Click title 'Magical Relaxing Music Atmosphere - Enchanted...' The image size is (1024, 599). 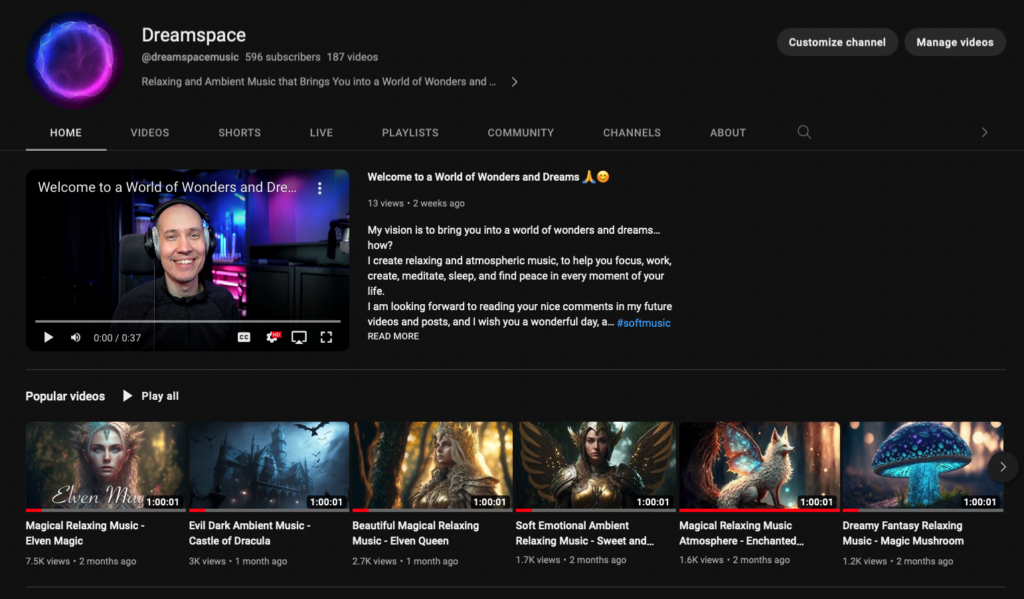point(741,533)
